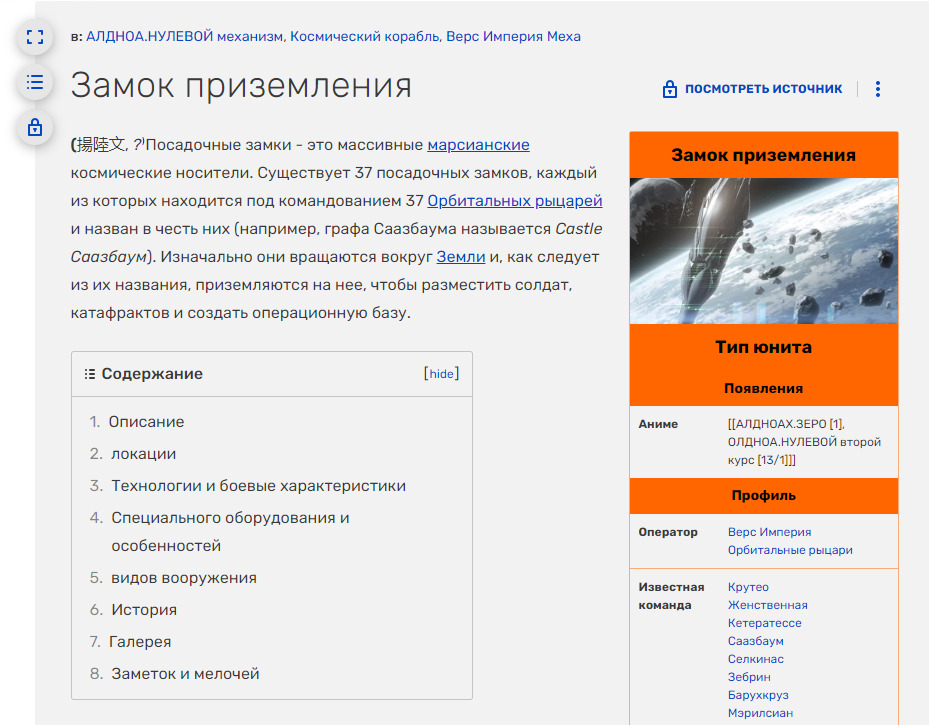The width and height of the screenshot is (929, 725).
Task: Click the padlock icon in left sidebar
Action: [x=35, y=127]
